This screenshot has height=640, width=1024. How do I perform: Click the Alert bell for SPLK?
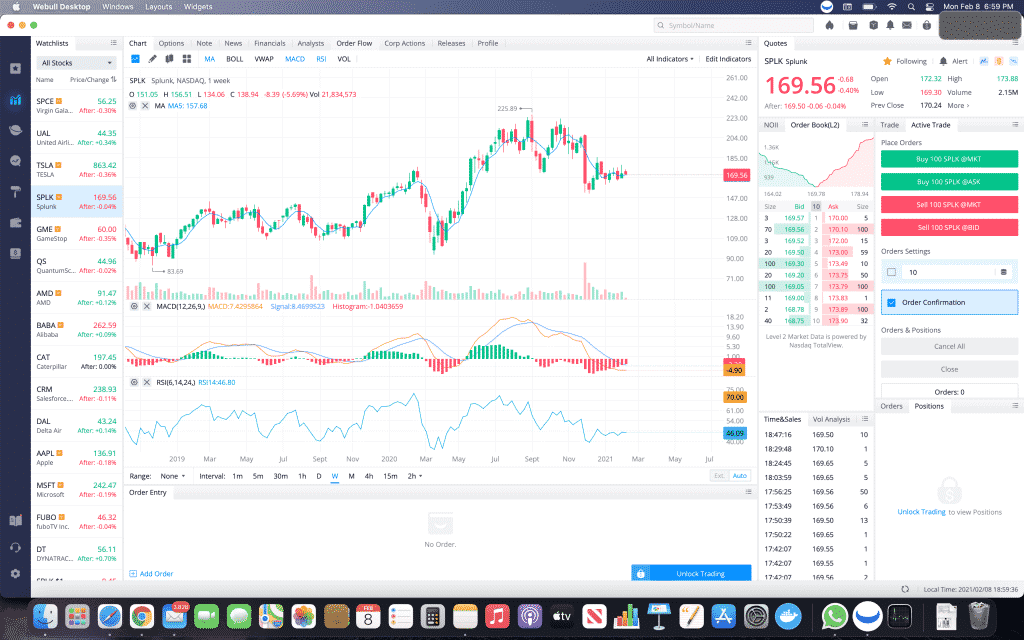943,61
